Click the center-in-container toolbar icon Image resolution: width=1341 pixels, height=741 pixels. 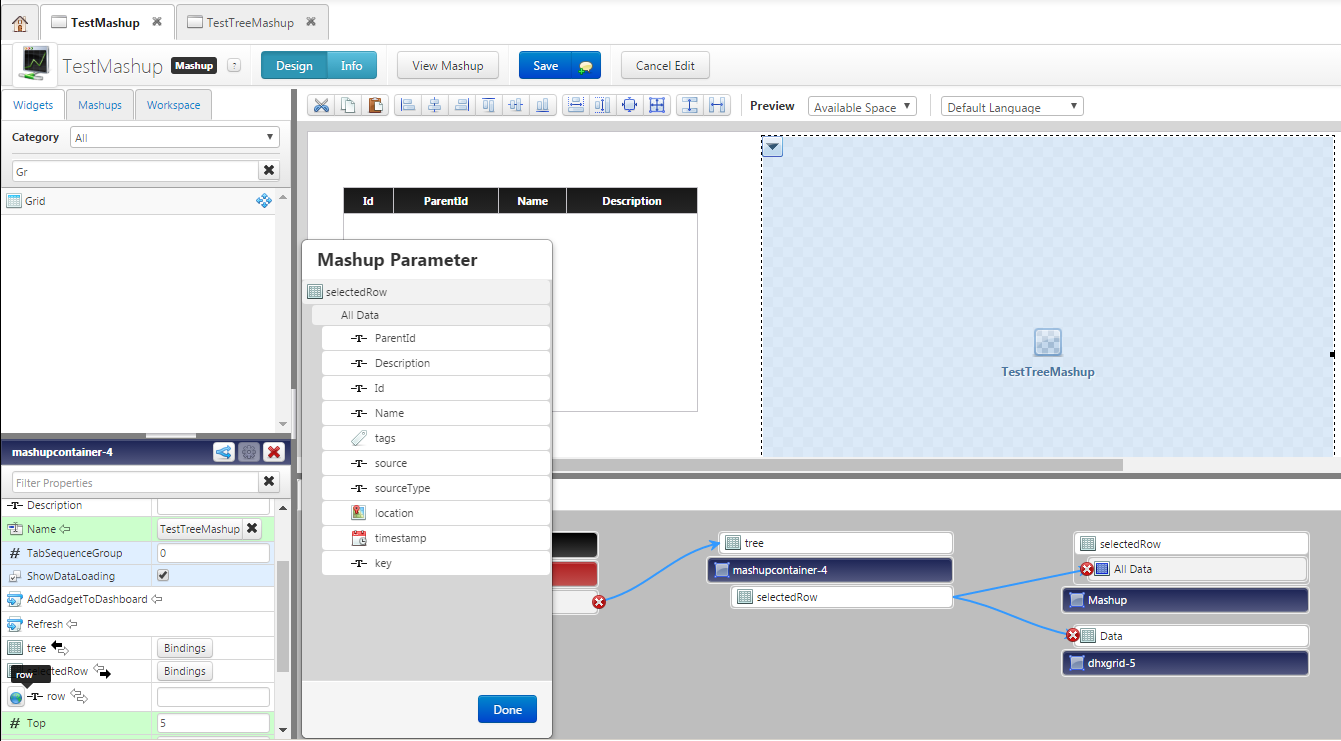[629, 105]
